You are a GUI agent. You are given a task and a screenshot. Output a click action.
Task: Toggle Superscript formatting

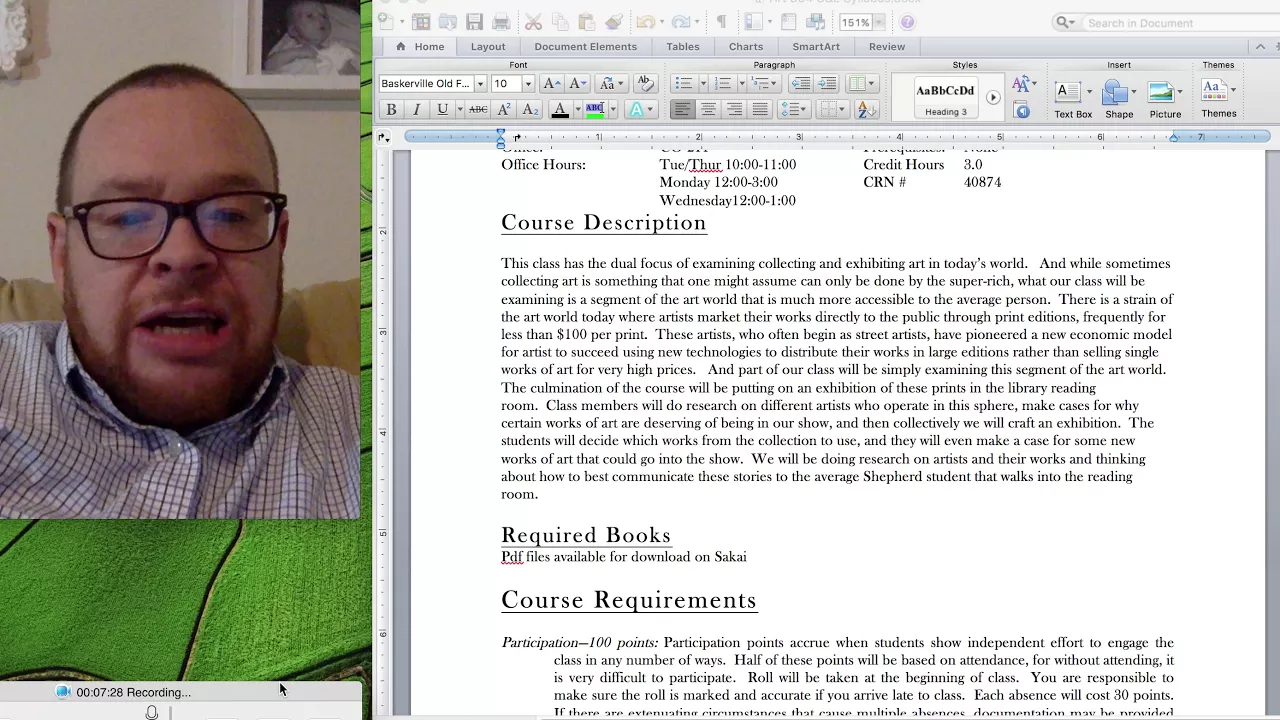[x=503, y=109]
